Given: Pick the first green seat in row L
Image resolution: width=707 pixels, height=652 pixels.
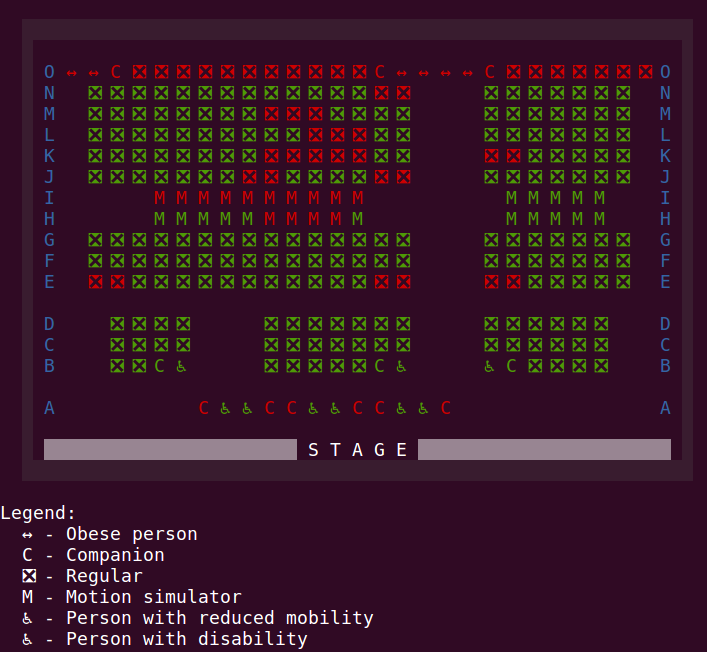Looking at the screenshot, I should 95,135.
